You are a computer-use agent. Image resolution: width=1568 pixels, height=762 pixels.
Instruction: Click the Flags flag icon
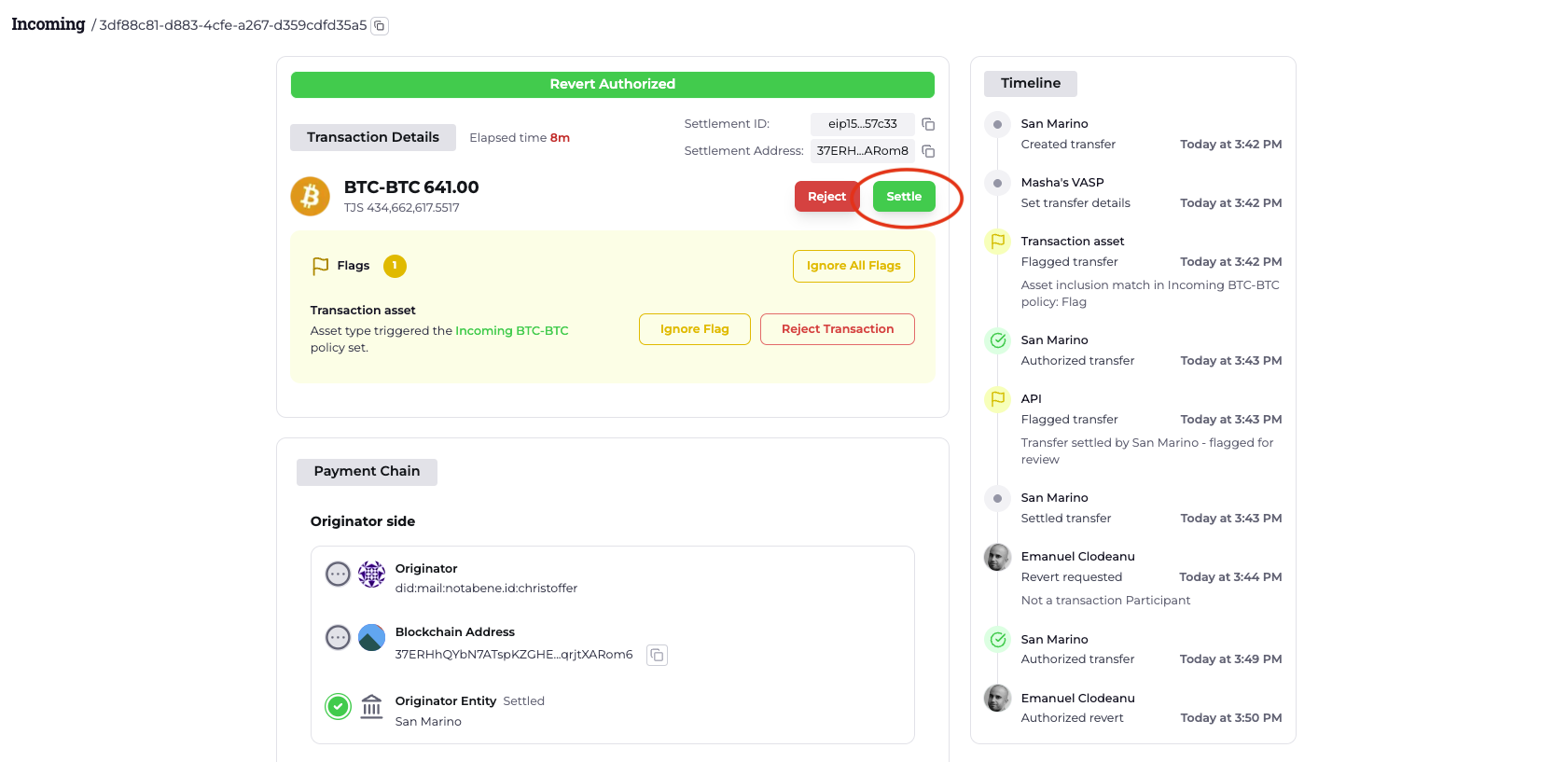point(320,266)
